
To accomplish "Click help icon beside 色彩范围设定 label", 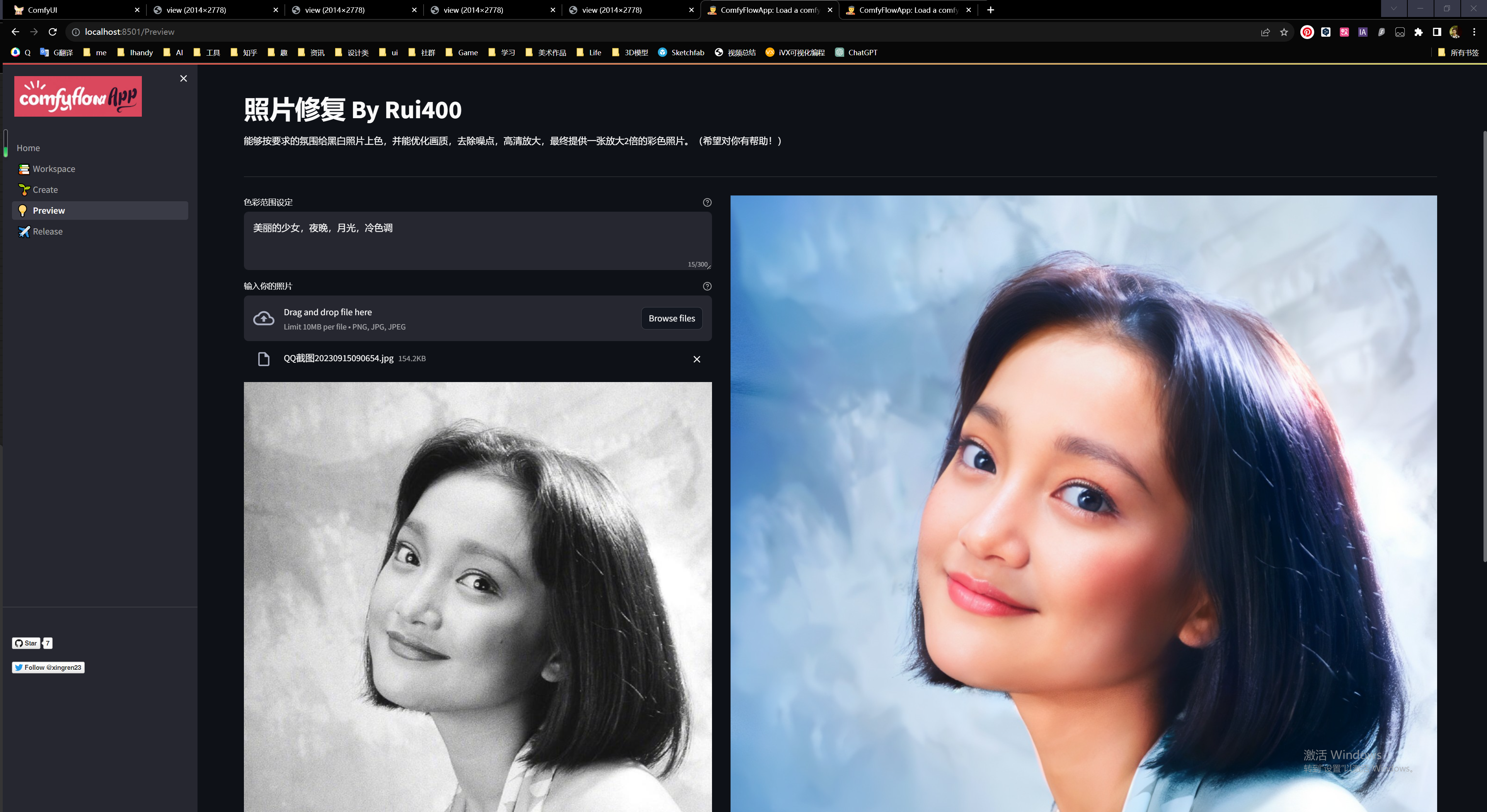I will [x=707, y=202].
